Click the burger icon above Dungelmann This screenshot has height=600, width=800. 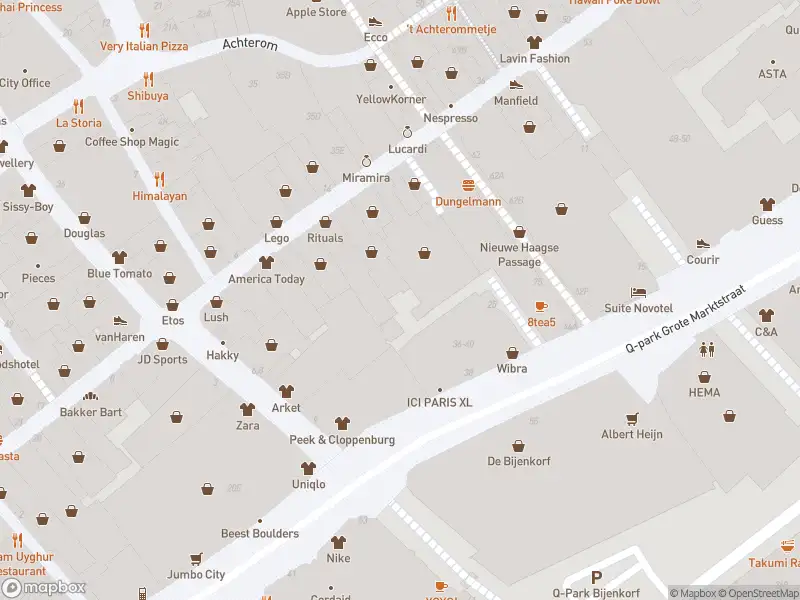coord(468,185)
